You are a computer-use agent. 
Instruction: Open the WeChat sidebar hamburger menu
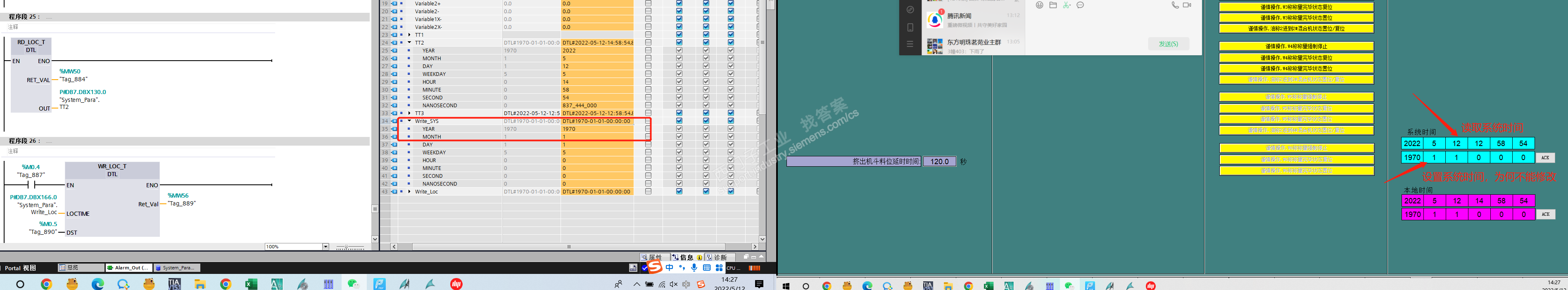coord(910,44)
